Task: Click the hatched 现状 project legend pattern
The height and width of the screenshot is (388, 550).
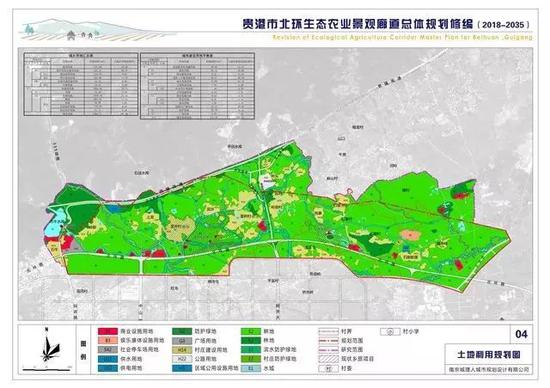Action: [x=329, y=359]
